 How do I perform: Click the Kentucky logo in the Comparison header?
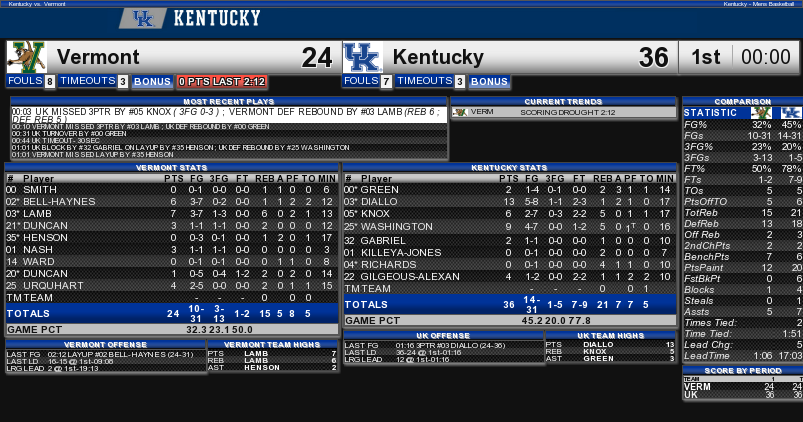click(x=791, y=112)
